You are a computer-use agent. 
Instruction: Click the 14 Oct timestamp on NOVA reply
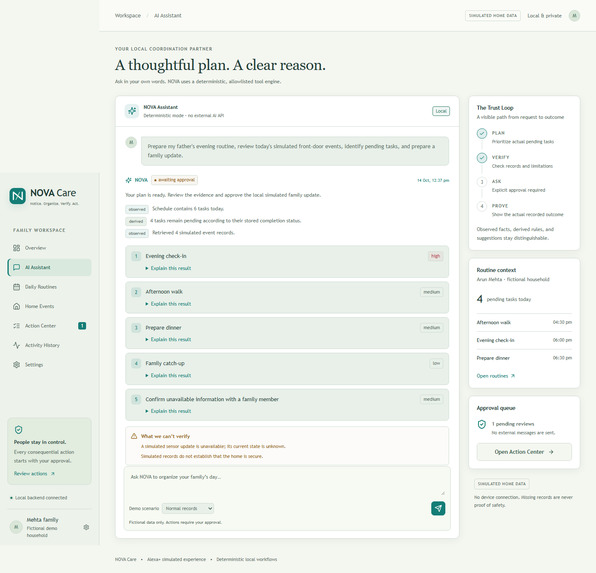coord(433,180)
